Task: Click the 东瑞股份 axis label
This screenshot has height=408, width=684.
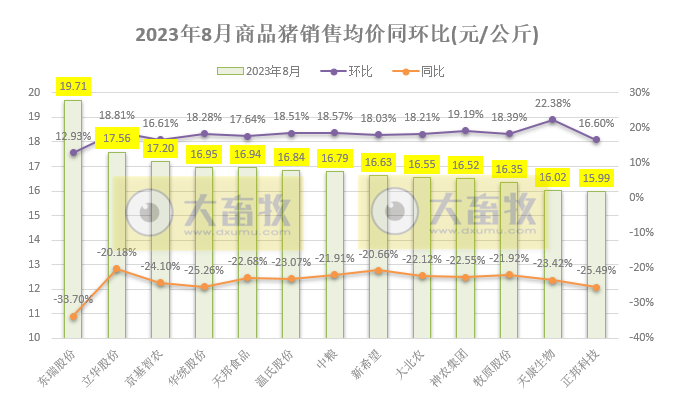Action: (x=56, y=368)
